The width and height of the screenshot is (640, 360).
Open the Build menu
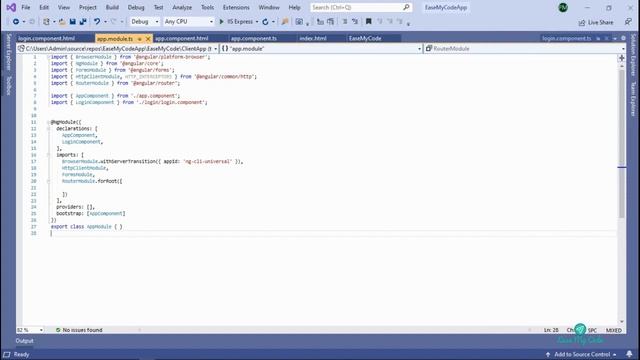tap(112, 7)
